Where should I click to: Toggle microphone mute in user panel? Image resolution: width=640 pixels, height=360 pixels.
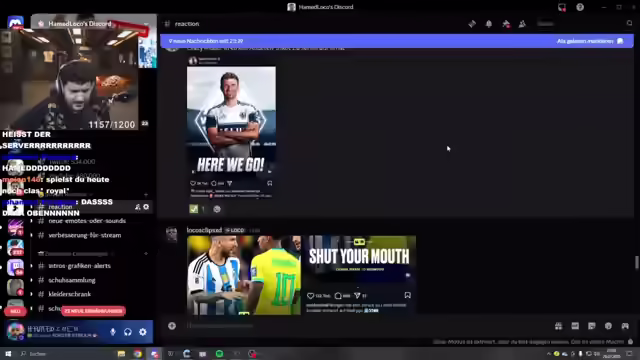[x=113, y=332]
